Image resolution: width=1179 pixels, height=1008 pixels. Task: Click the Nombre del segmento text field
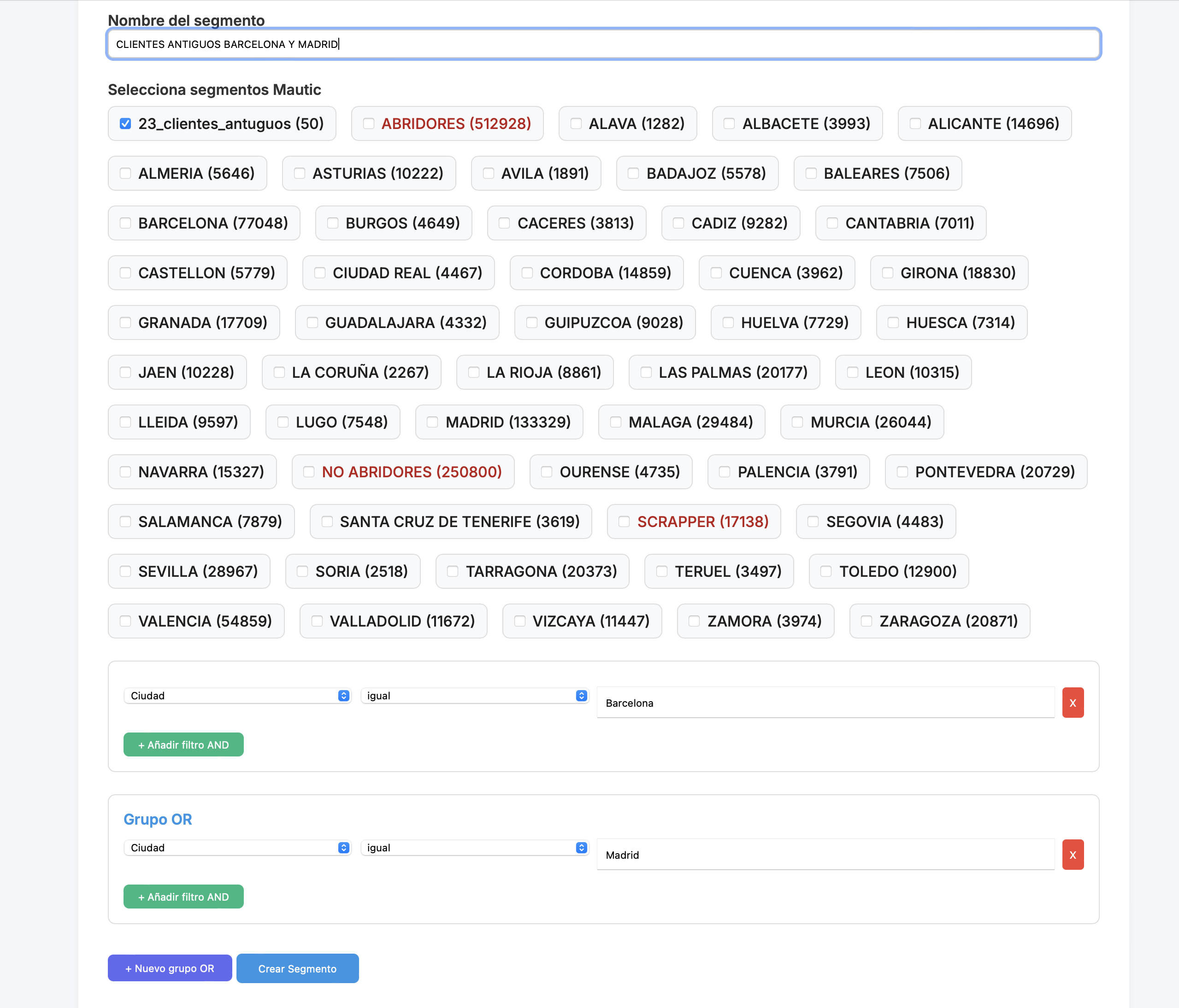[603, 44]
